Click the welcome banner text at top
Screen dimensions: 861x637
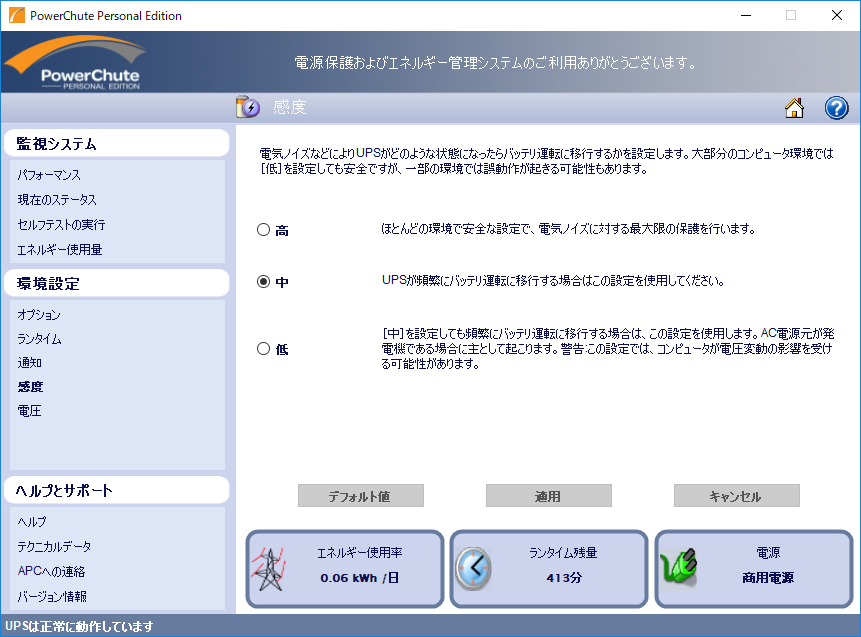(x=495, y=63)
